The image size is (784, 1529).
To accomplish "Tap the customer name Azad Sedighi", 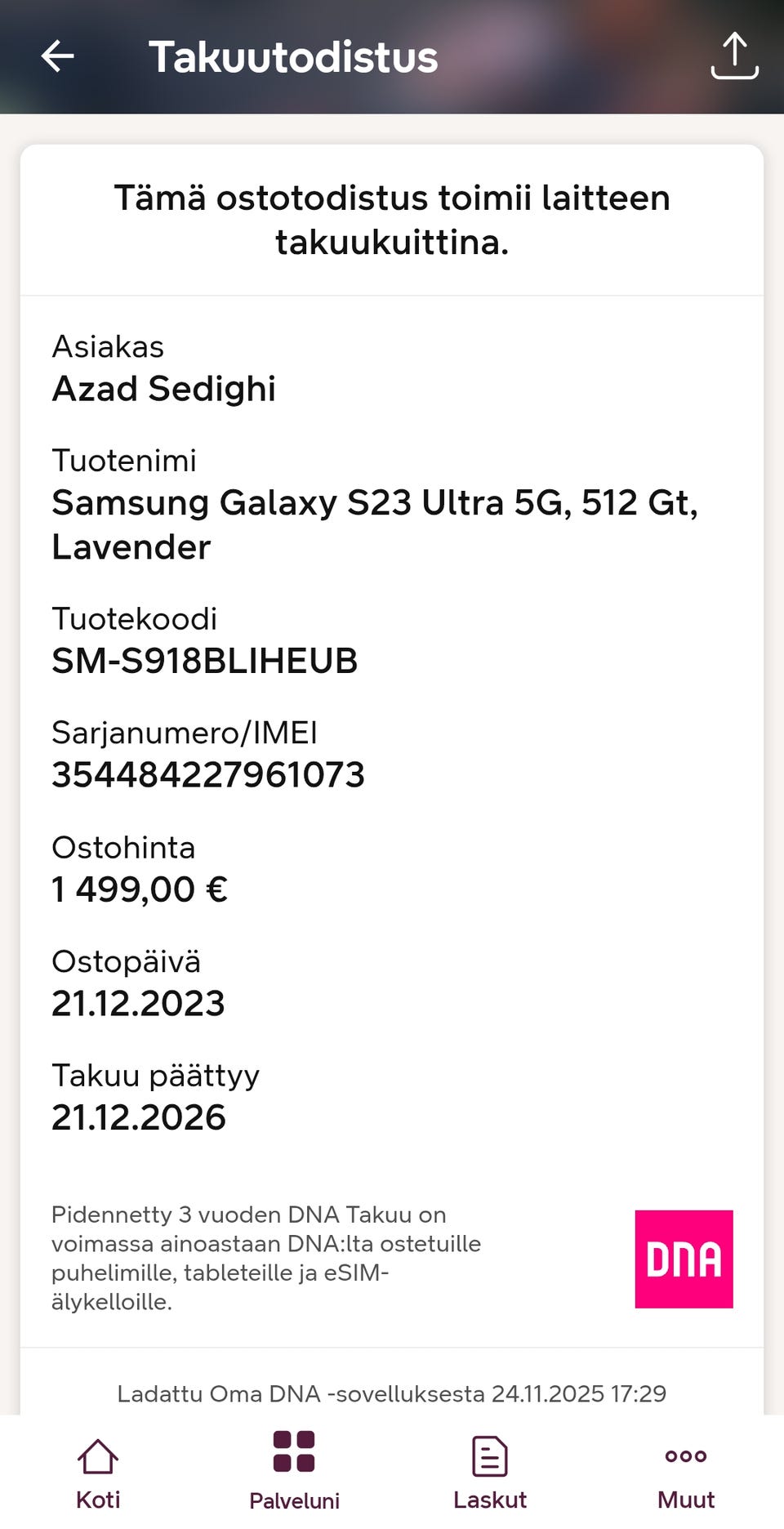I will (164, 389).
